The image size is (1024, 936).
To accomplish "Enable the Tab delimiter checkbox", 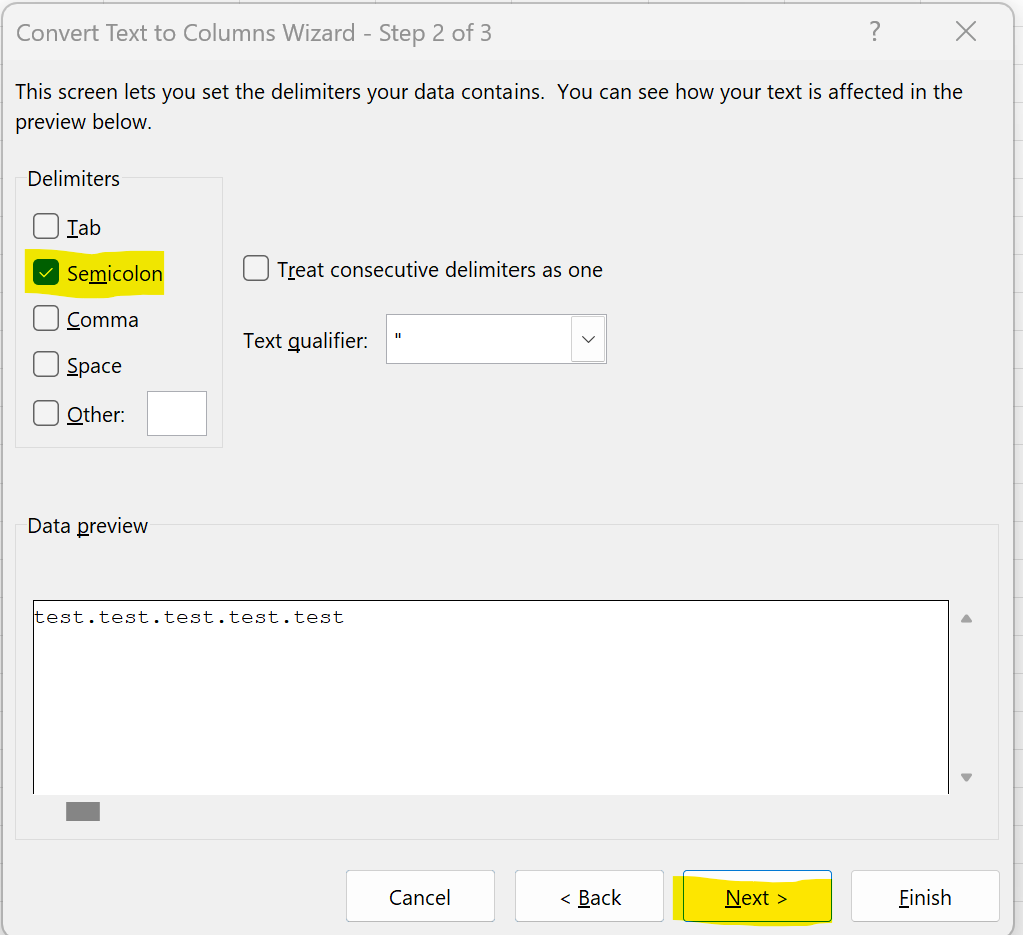I will coord(46,227).
